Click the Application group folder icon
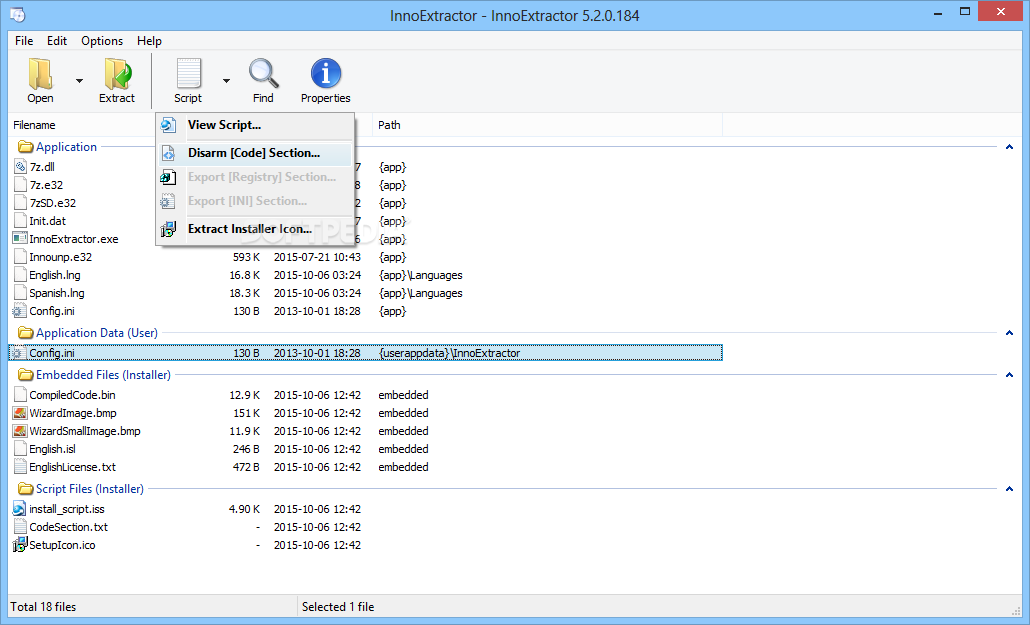Screen dimensions: 1030x625 26,147
